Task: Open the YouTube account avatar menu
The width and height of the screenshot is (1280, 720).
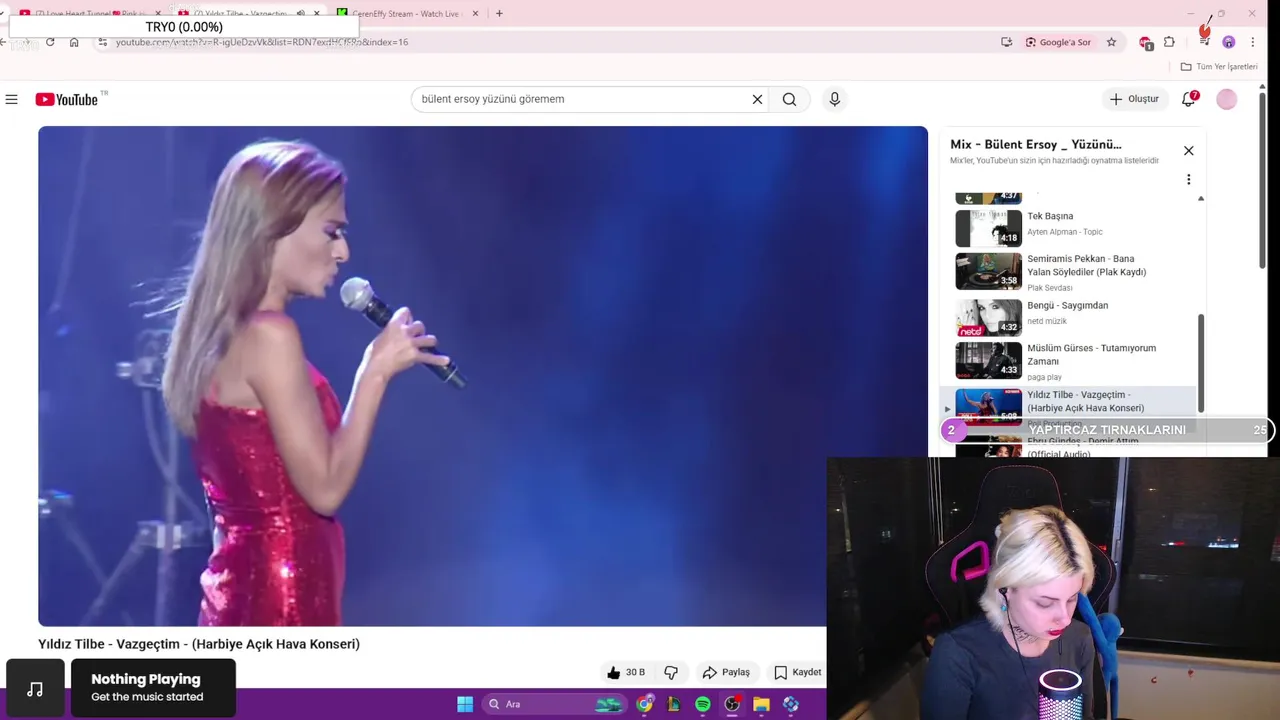Action: (x=1227, y=99)
